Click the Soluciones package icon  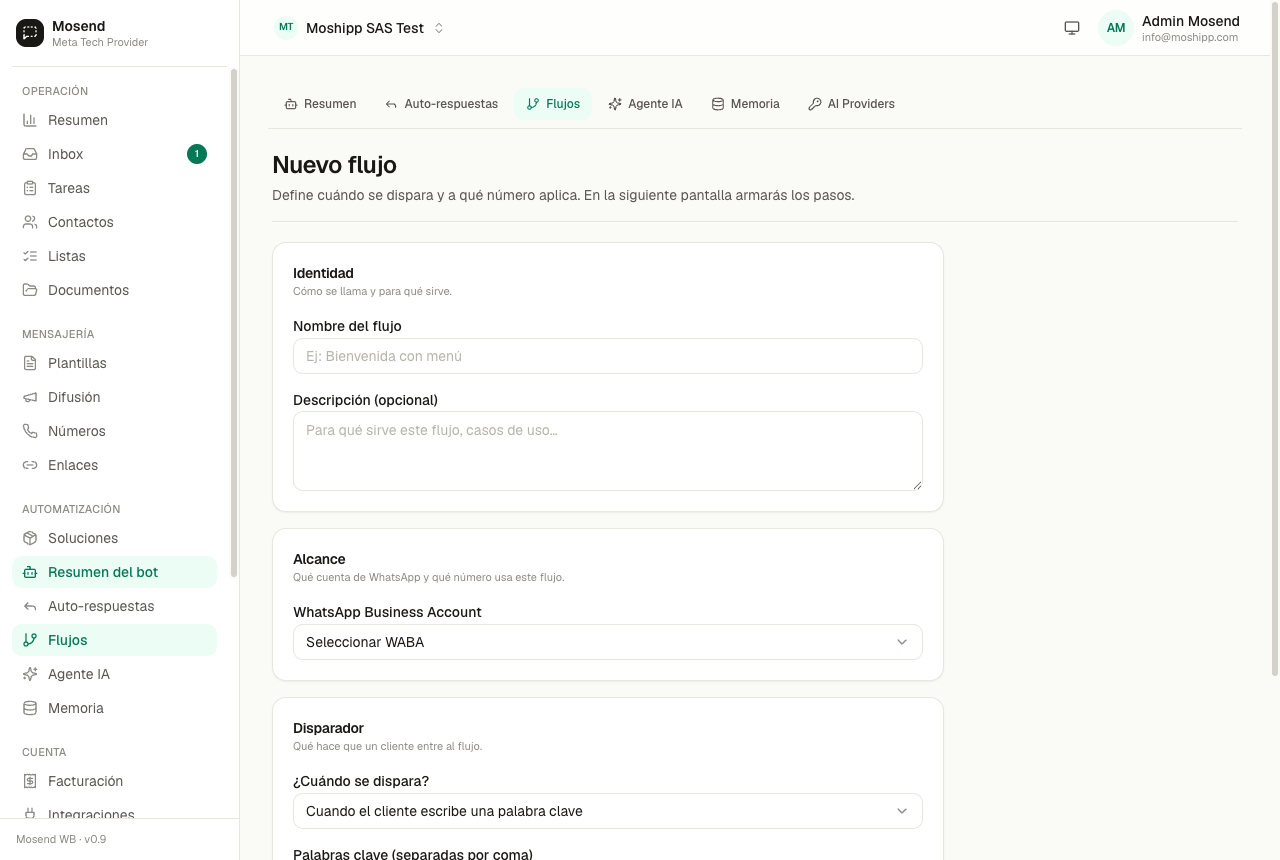30,538
